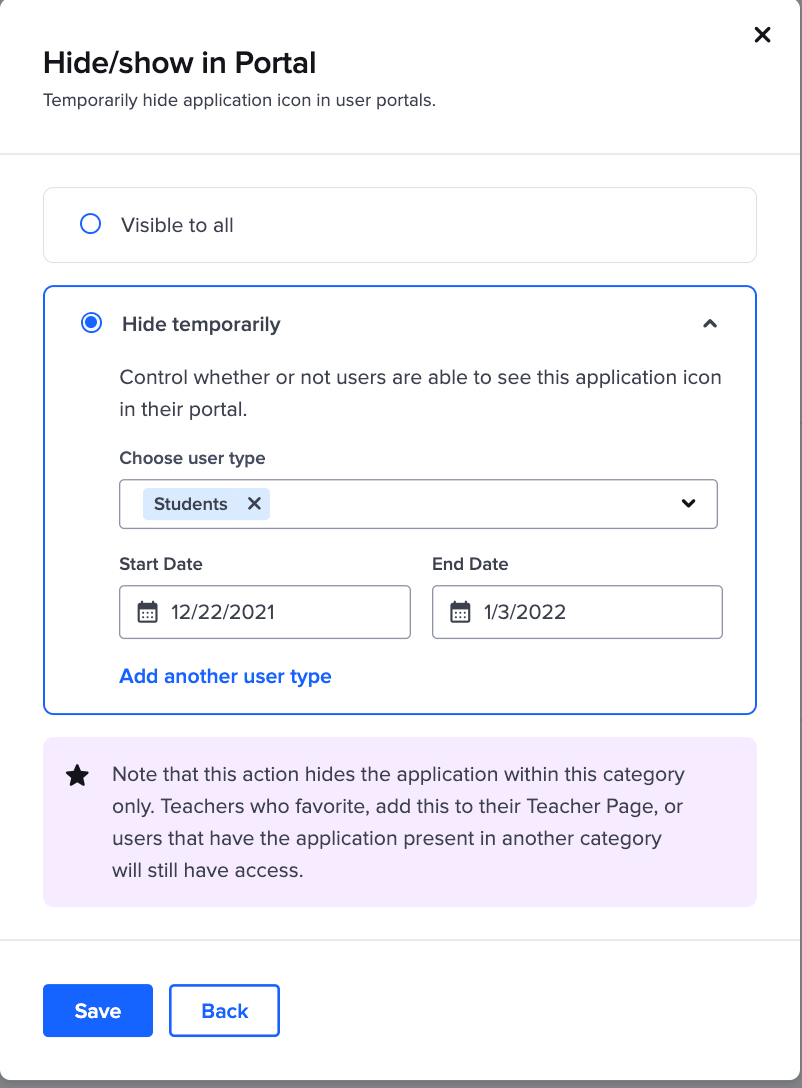Go back using the Back button

(x=224, y=1011)
